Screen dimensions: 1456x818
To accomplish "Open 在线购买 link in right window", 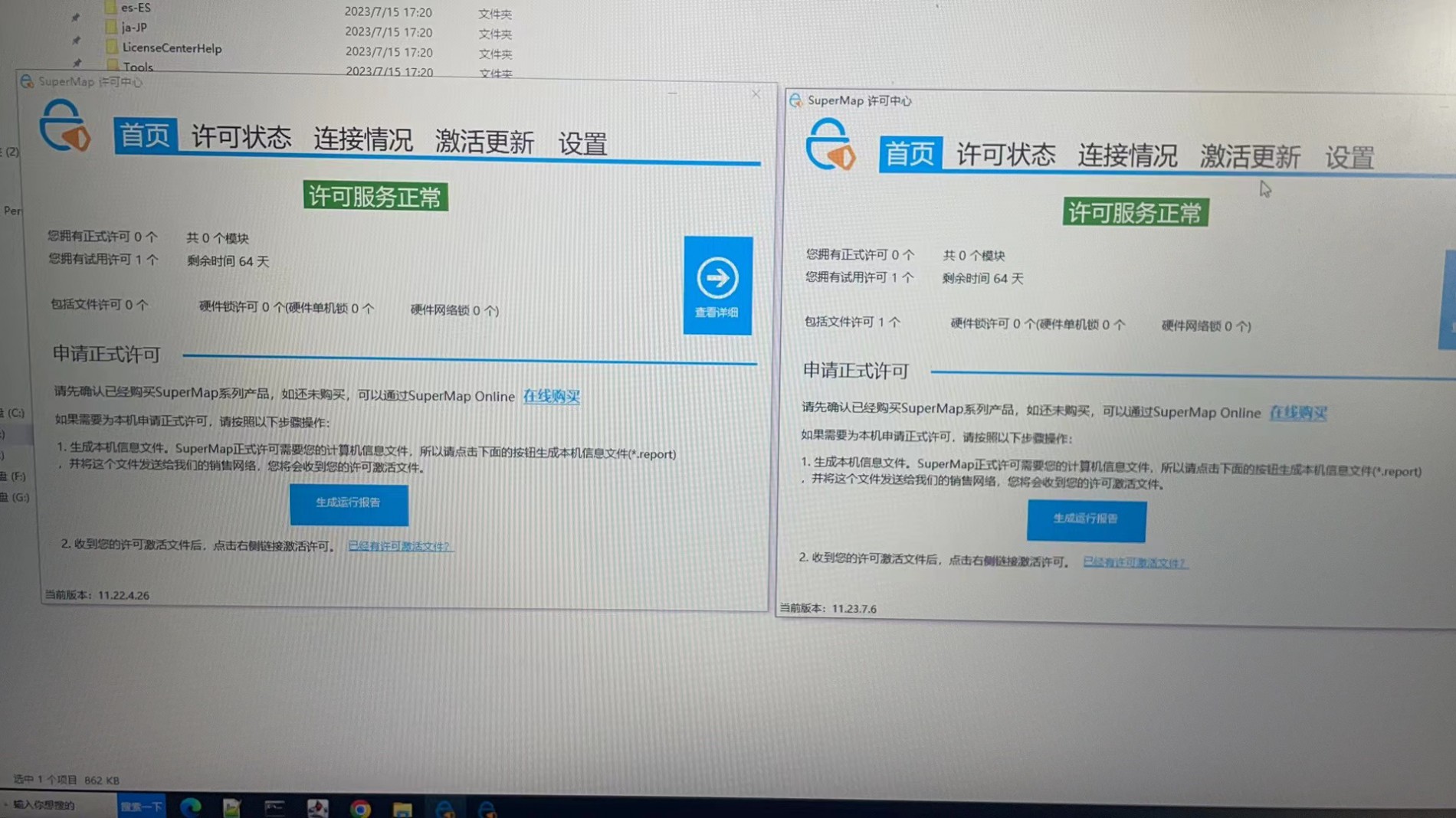I will (1298, 412).
